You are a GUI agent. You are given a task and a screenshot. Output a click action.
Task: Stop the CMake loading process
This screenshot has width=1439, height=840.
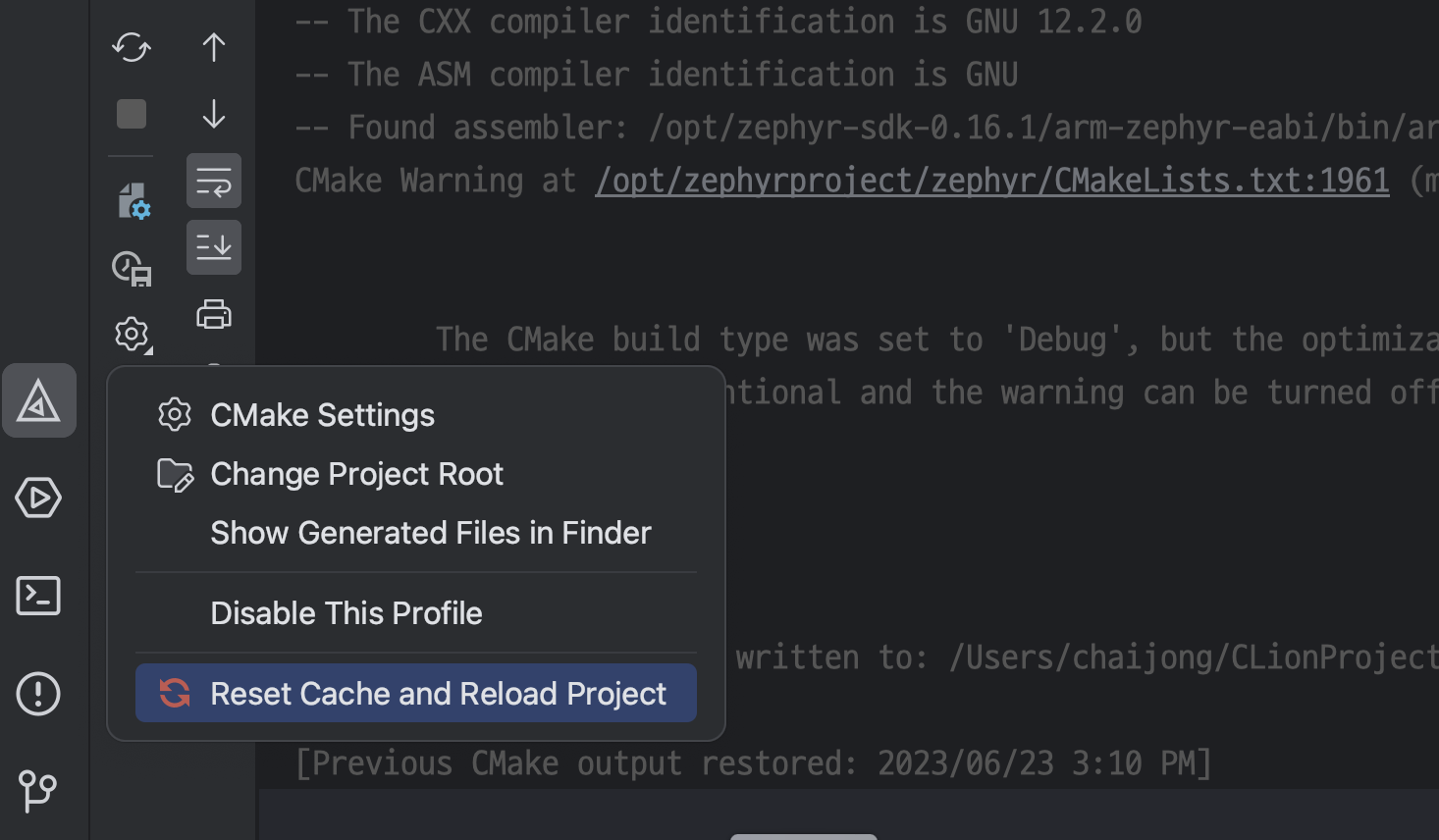tap(131, 113)
